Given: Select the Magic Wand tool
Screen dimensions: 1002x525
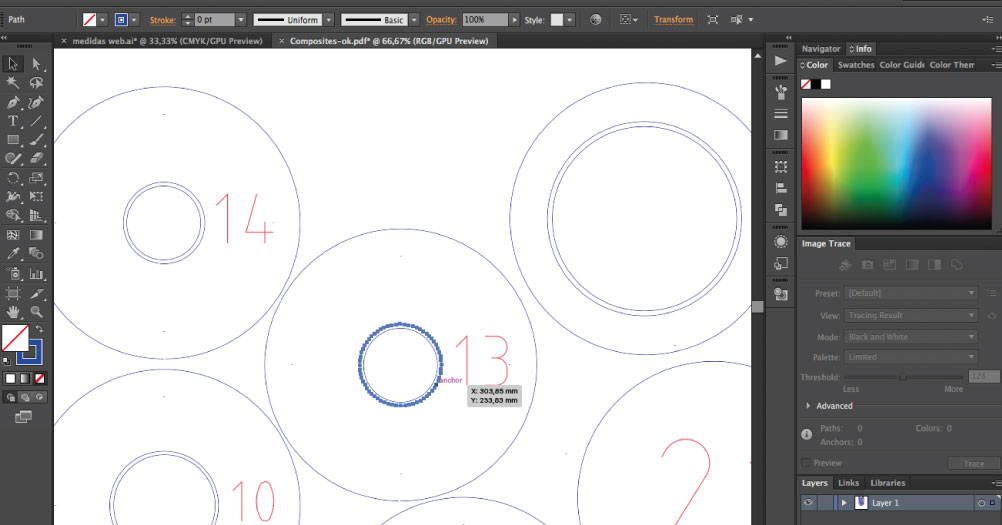Looking at the screenshot, I should point(13,83).
